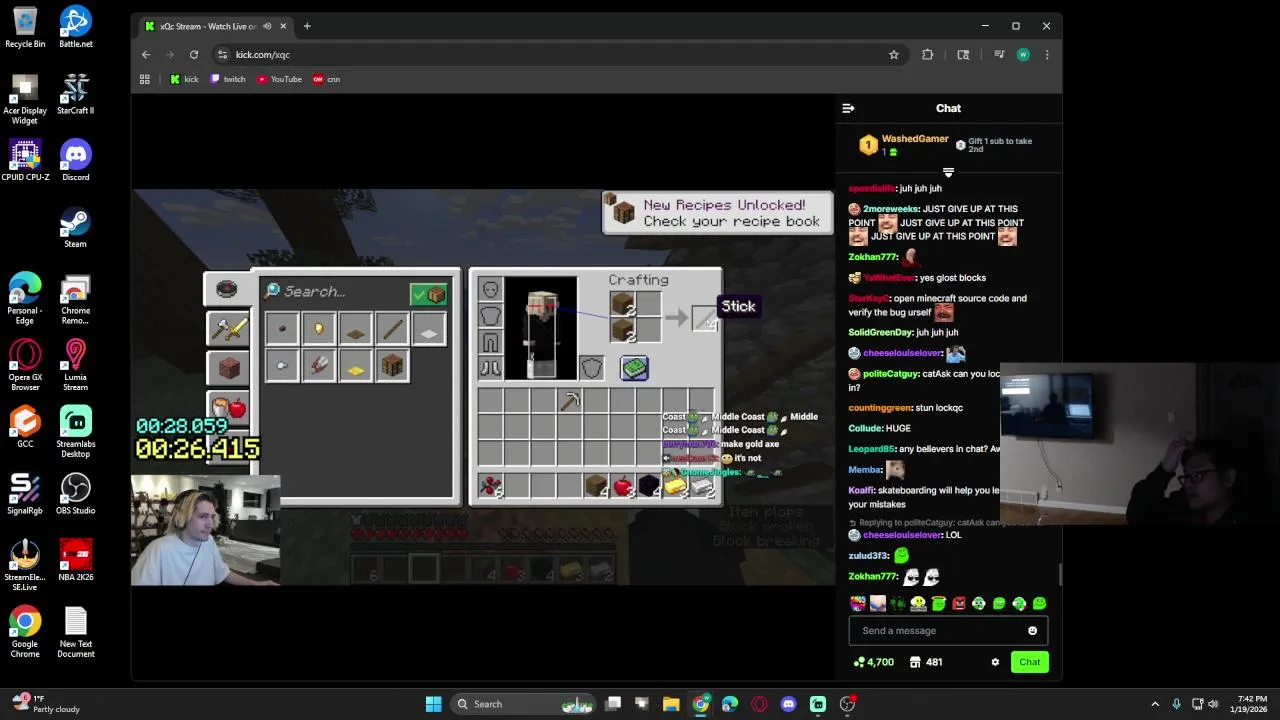The height and width of the screenshot is (720, 1280).
Task: Open the Chrome apps grid in bookmarks bar
Action: pos(145,79)
